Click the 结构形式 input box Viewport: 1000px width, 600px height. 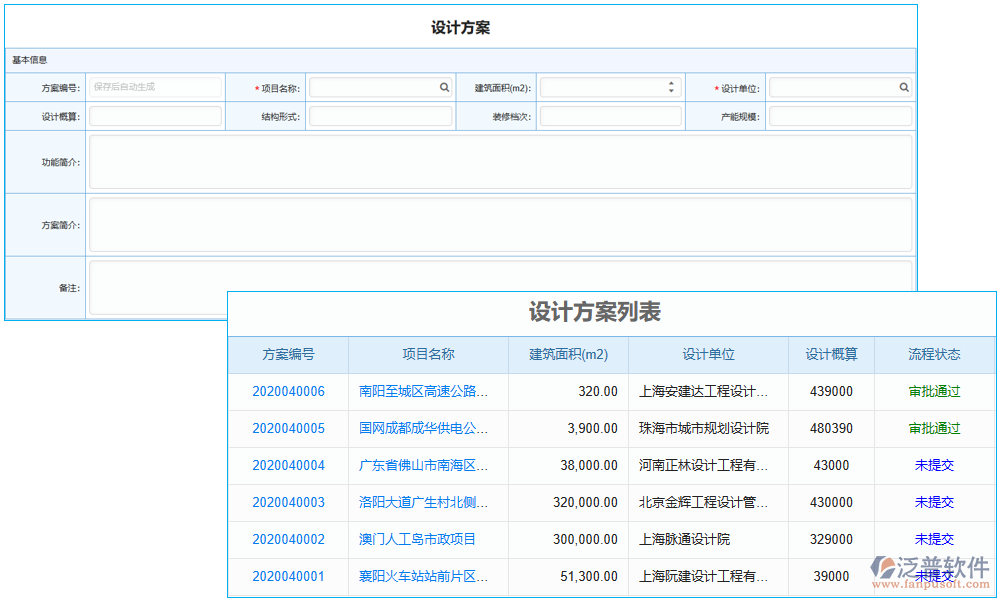380,116
